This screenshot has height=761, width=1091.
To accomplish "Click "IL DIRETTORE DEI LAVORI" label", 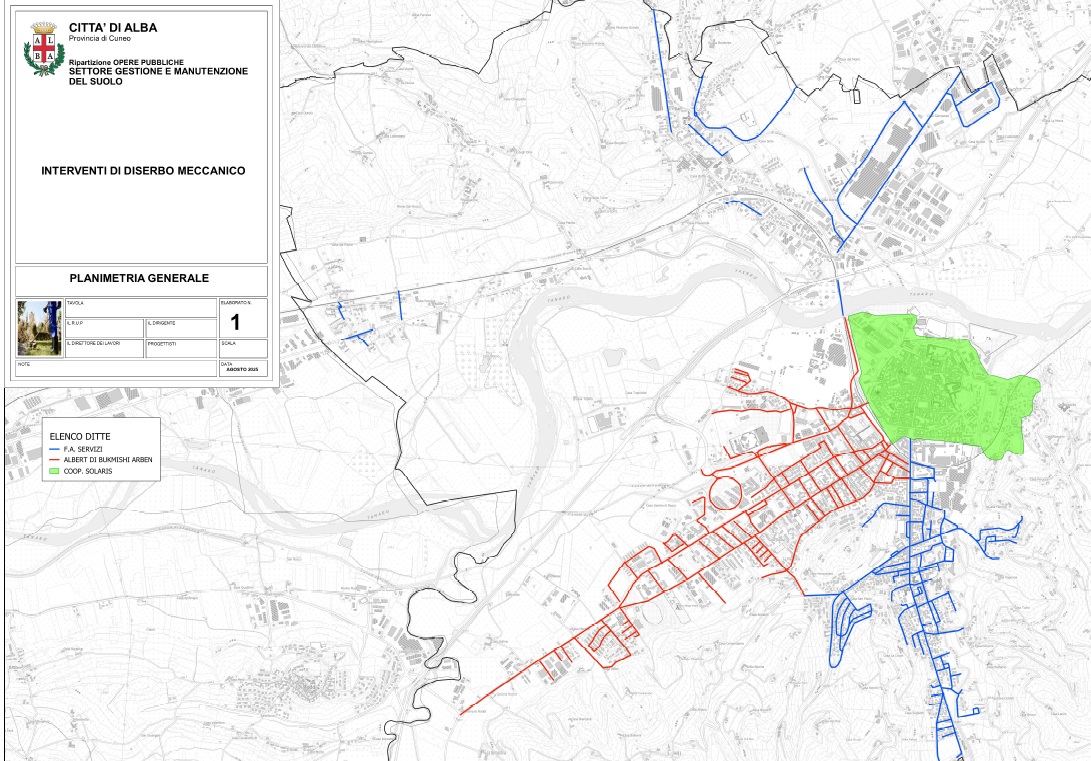I will [93, 344].
